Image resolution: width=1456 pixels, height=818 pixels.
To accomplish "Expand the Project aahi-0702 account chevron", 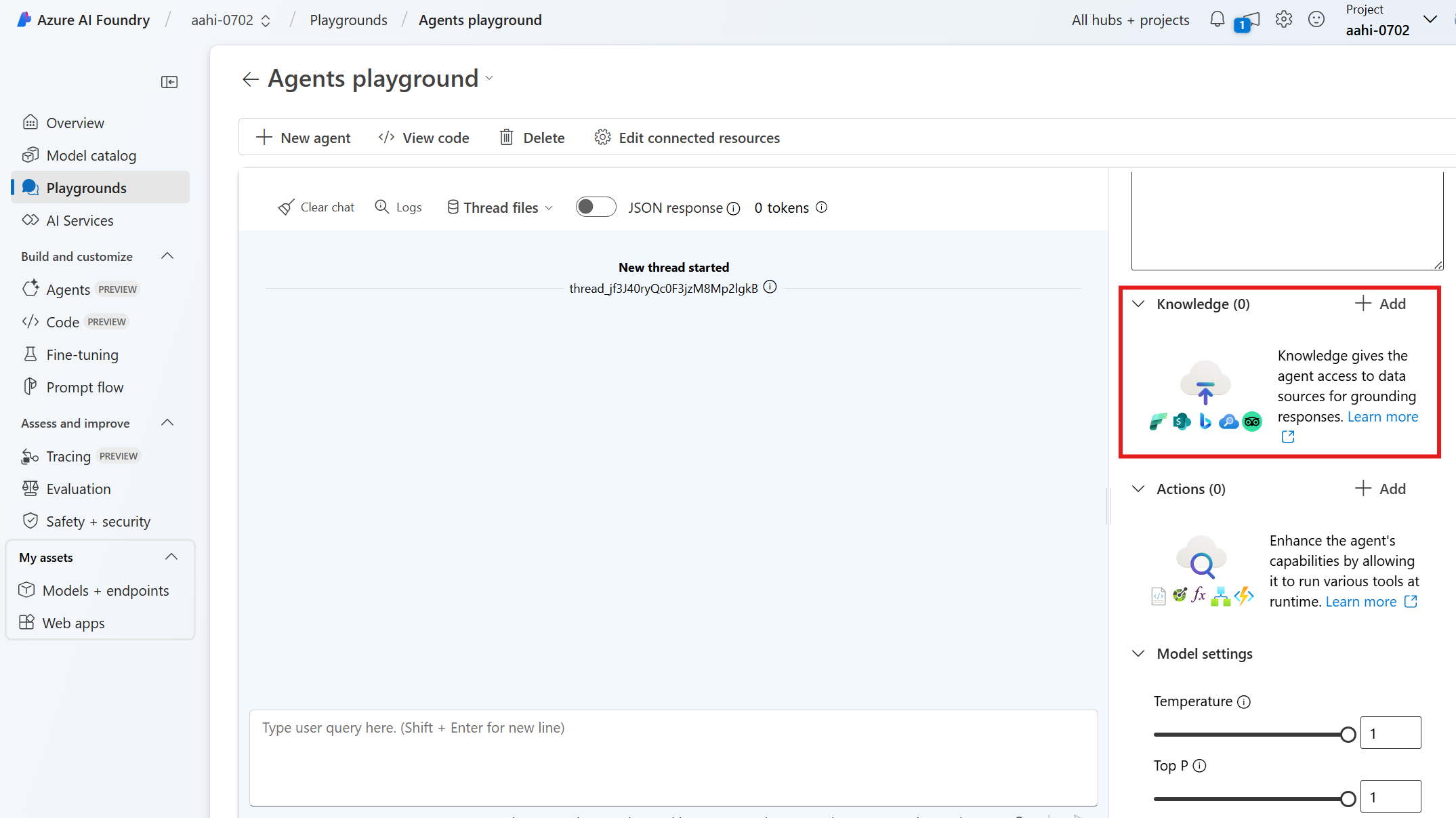I will point(1430,20).
